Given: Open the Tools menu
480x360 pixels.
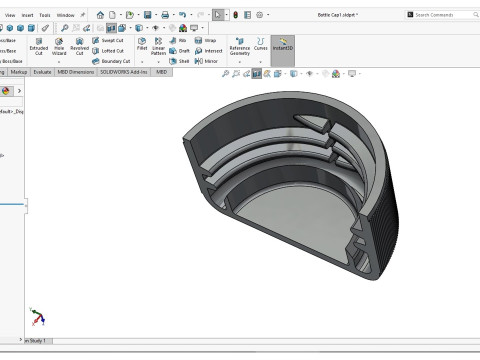Looking at the screenshot, I should pyautogui.click(x=45, y=15).
